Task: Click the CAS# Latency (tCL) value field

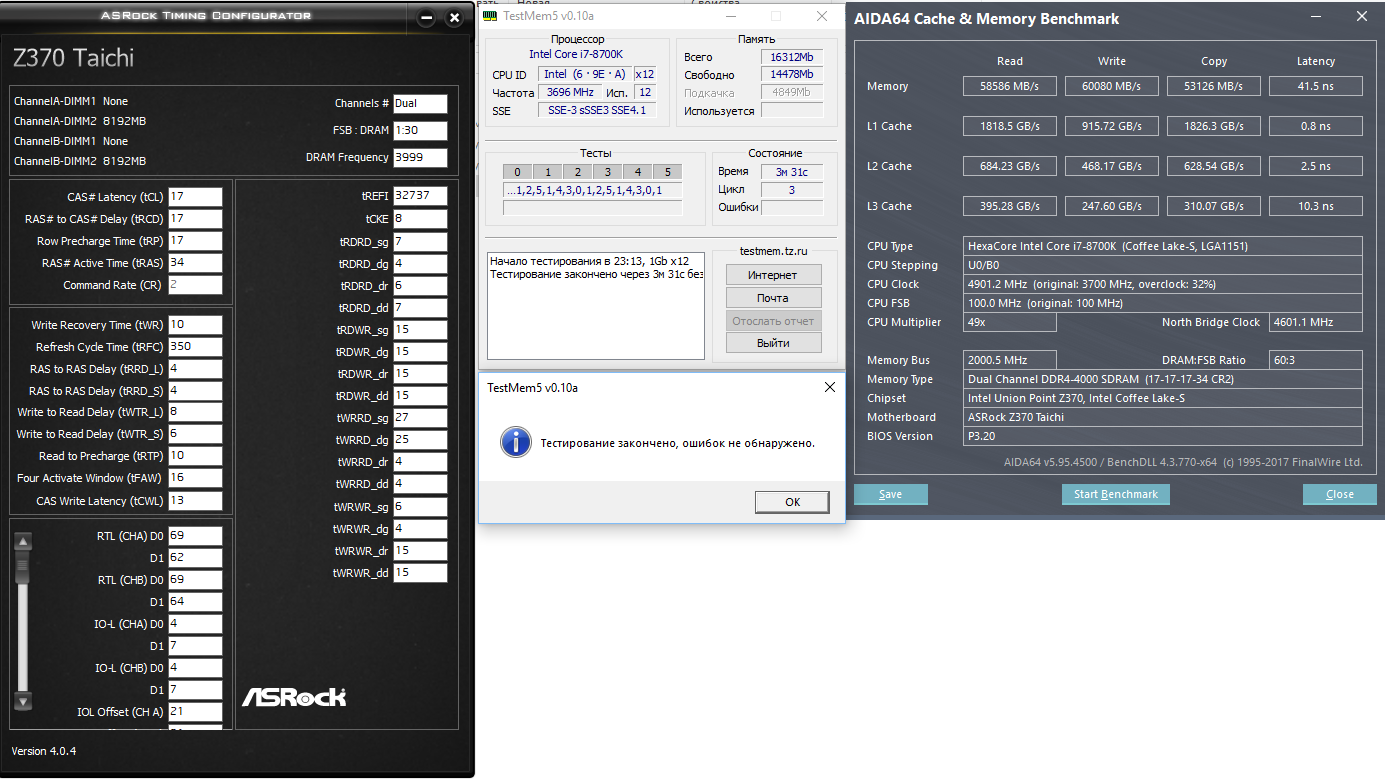Action: click(195, 197)
